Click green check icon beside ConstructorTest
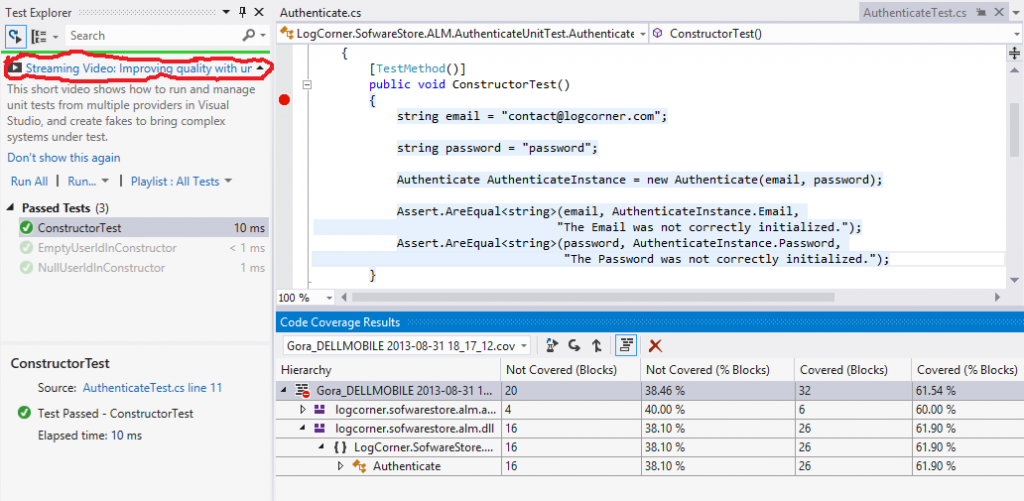 click(27, 228)
